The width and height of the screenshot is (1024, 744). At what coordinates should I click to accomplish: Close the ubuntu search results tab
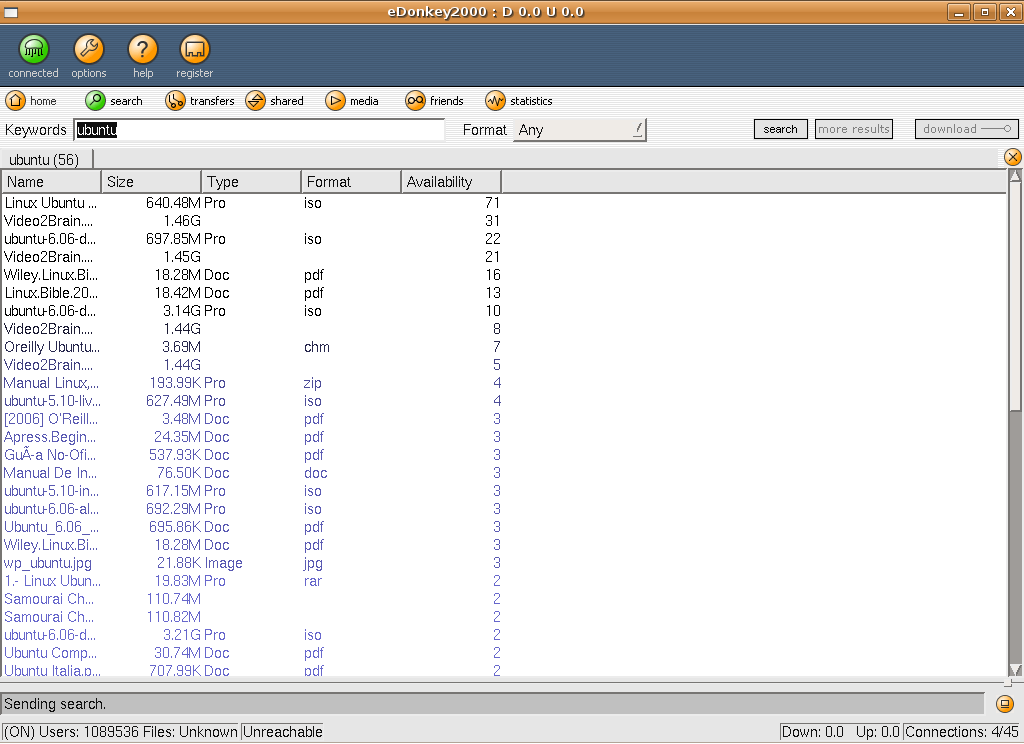(1012, 157)
